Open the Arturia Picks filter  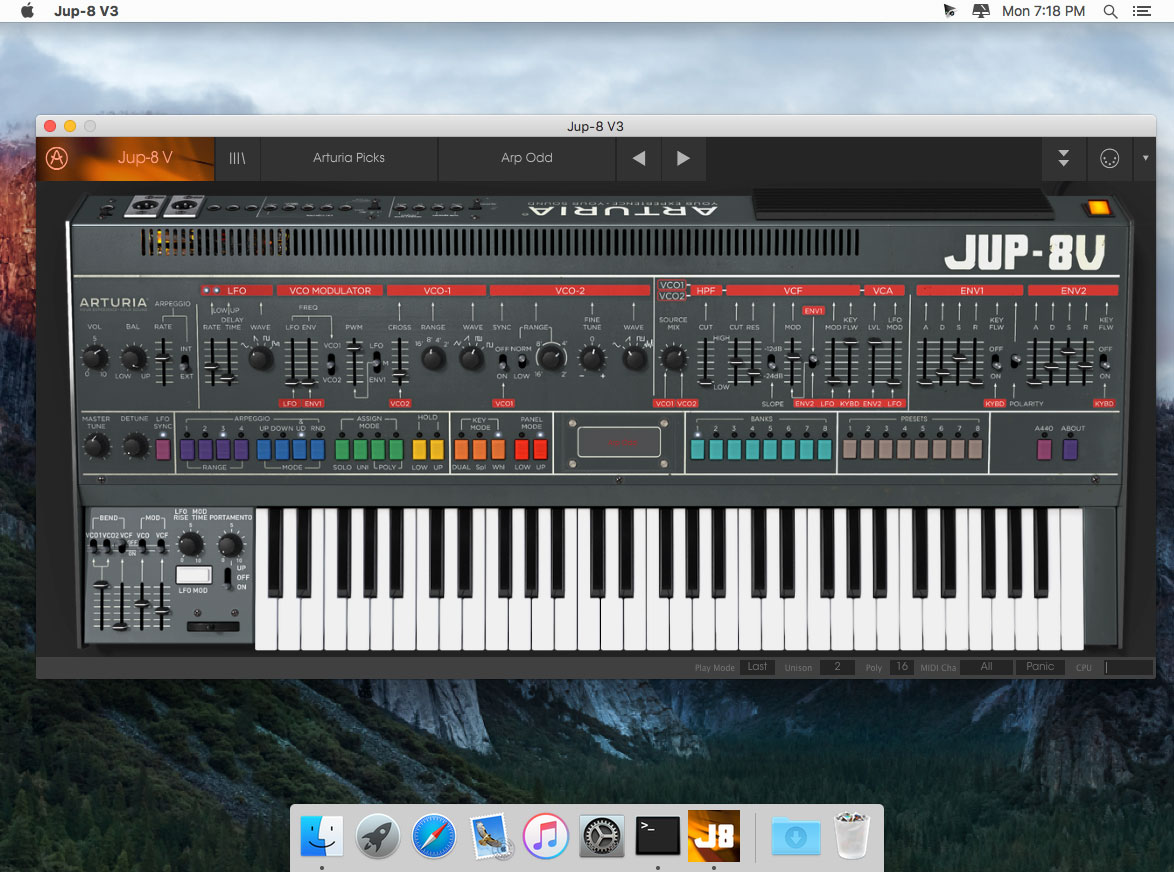coord(349,158)
